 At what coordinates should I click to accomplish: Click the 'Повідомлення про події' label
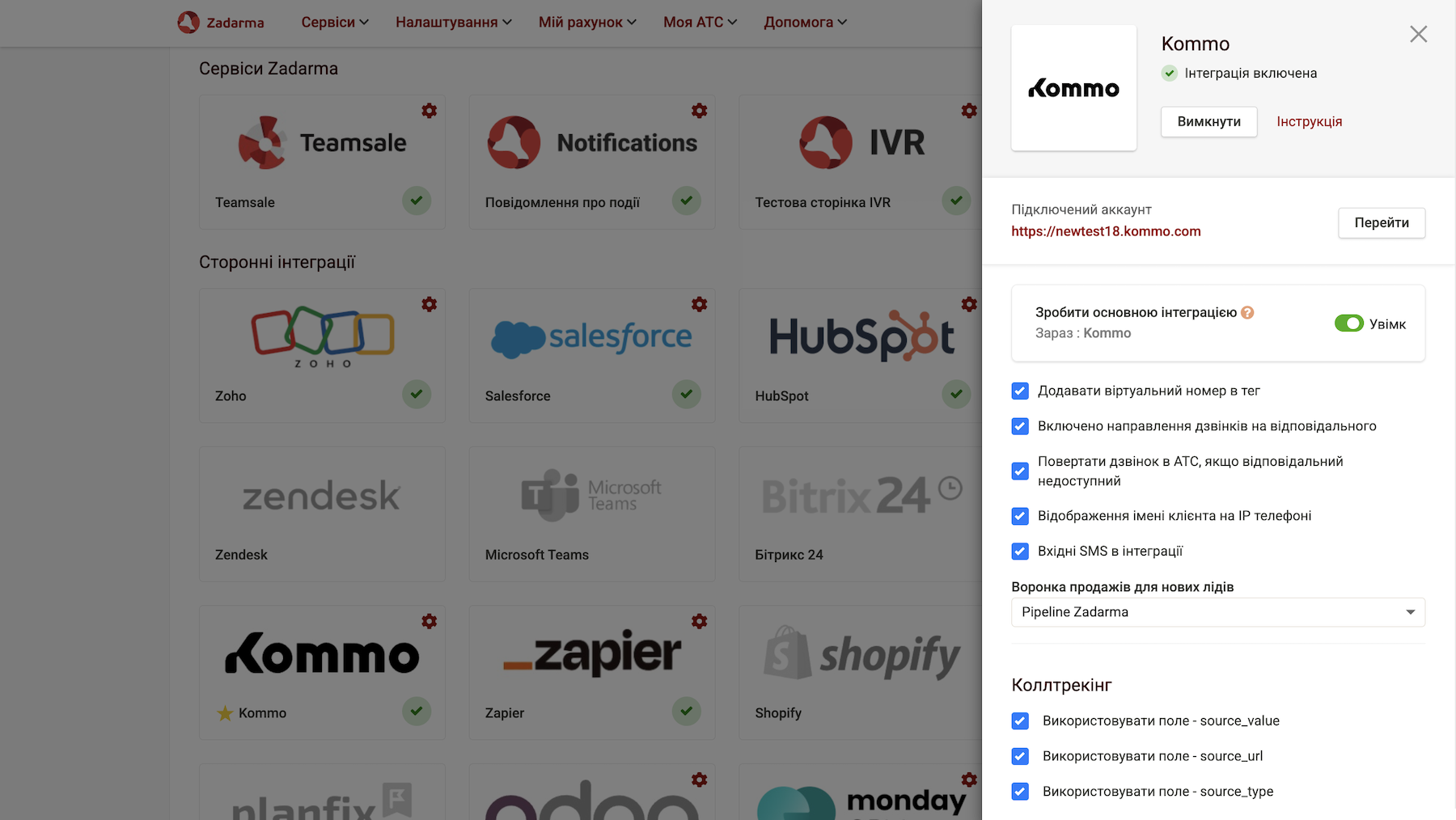pos(562,202)
